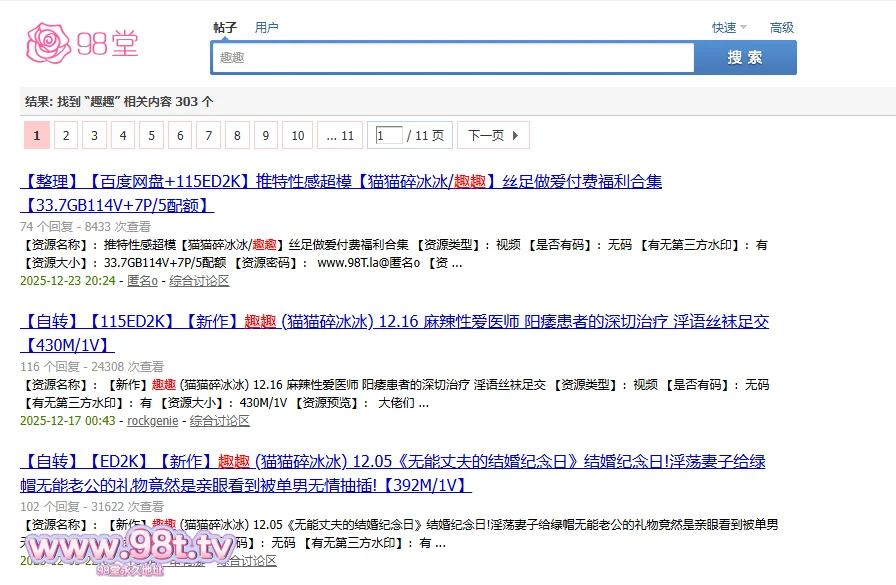Click the page number input box
This screenshot has width=896, height=585.
tap(388, 136)
